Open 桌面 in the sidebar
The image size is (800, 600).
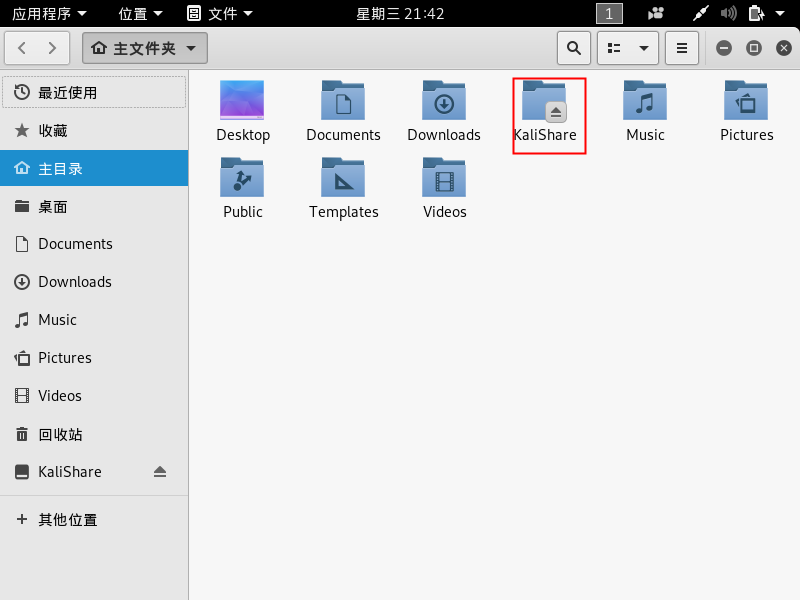click(x=94, y=207)
